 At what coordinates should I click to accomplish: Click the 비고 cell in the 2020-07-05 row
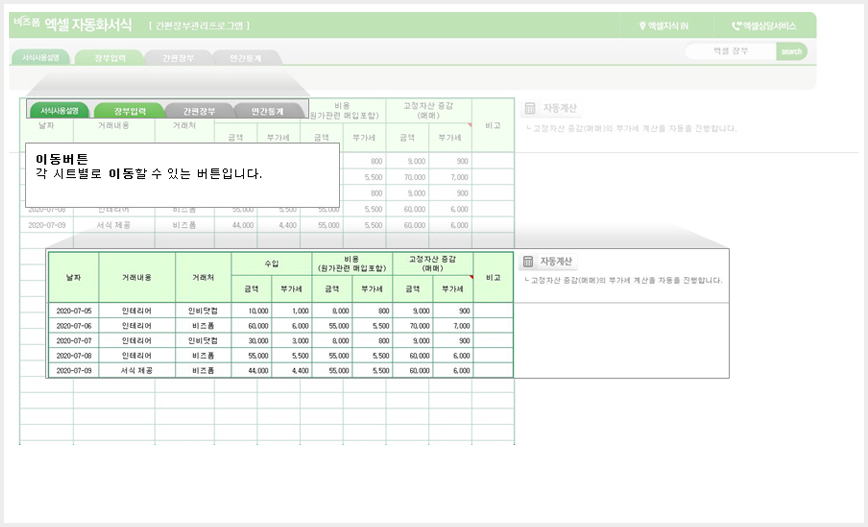point(493,311)
